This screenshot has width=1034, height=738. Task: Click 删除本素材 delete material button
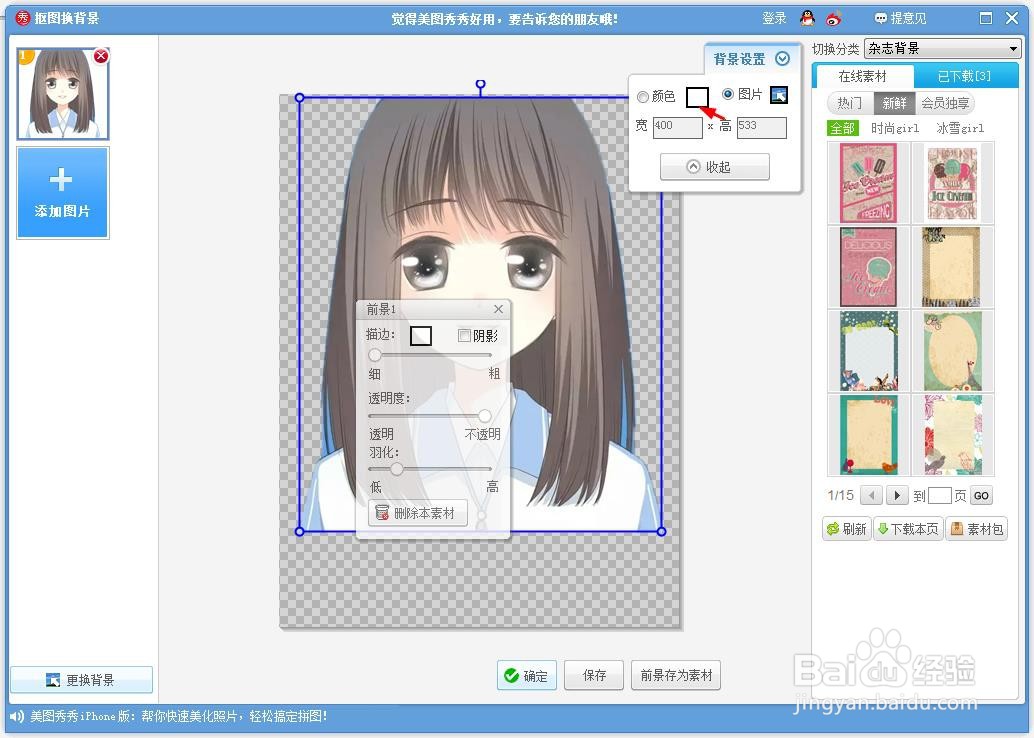tap(417, 513)
